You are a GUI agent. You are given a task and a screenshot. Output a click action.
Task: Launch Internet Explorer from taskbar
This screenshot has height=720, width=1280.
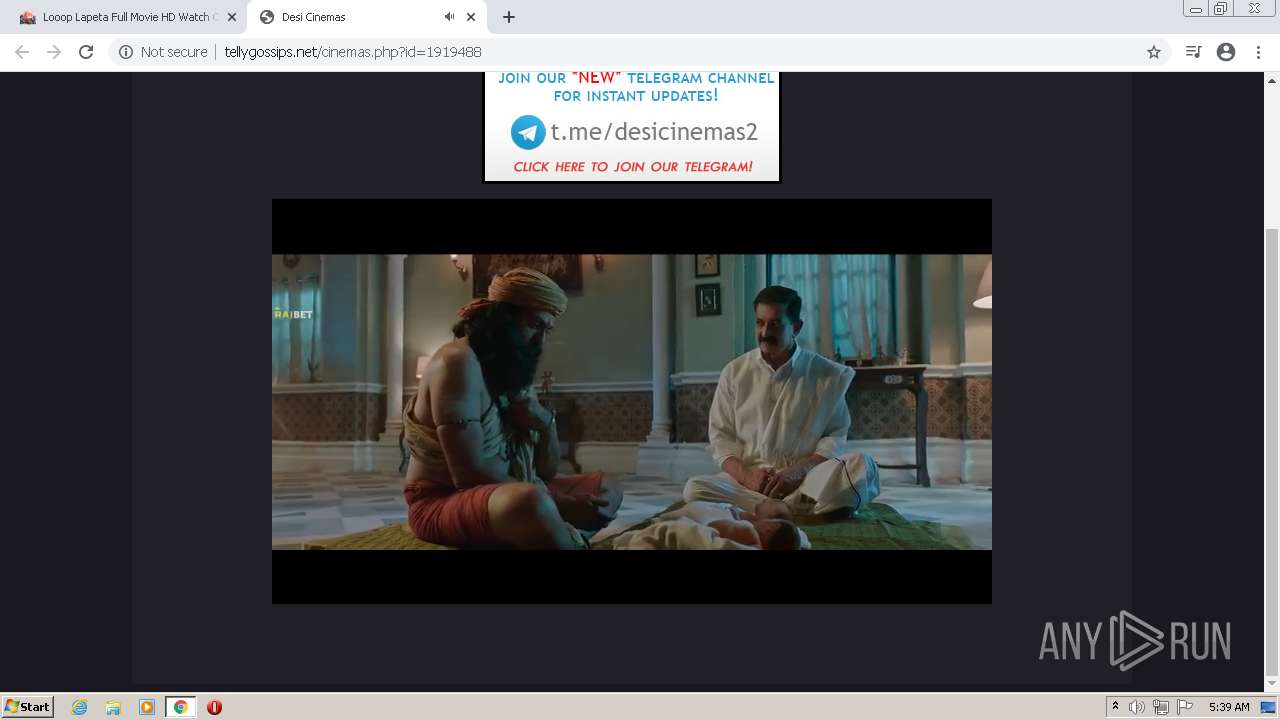tap(80, 707)
